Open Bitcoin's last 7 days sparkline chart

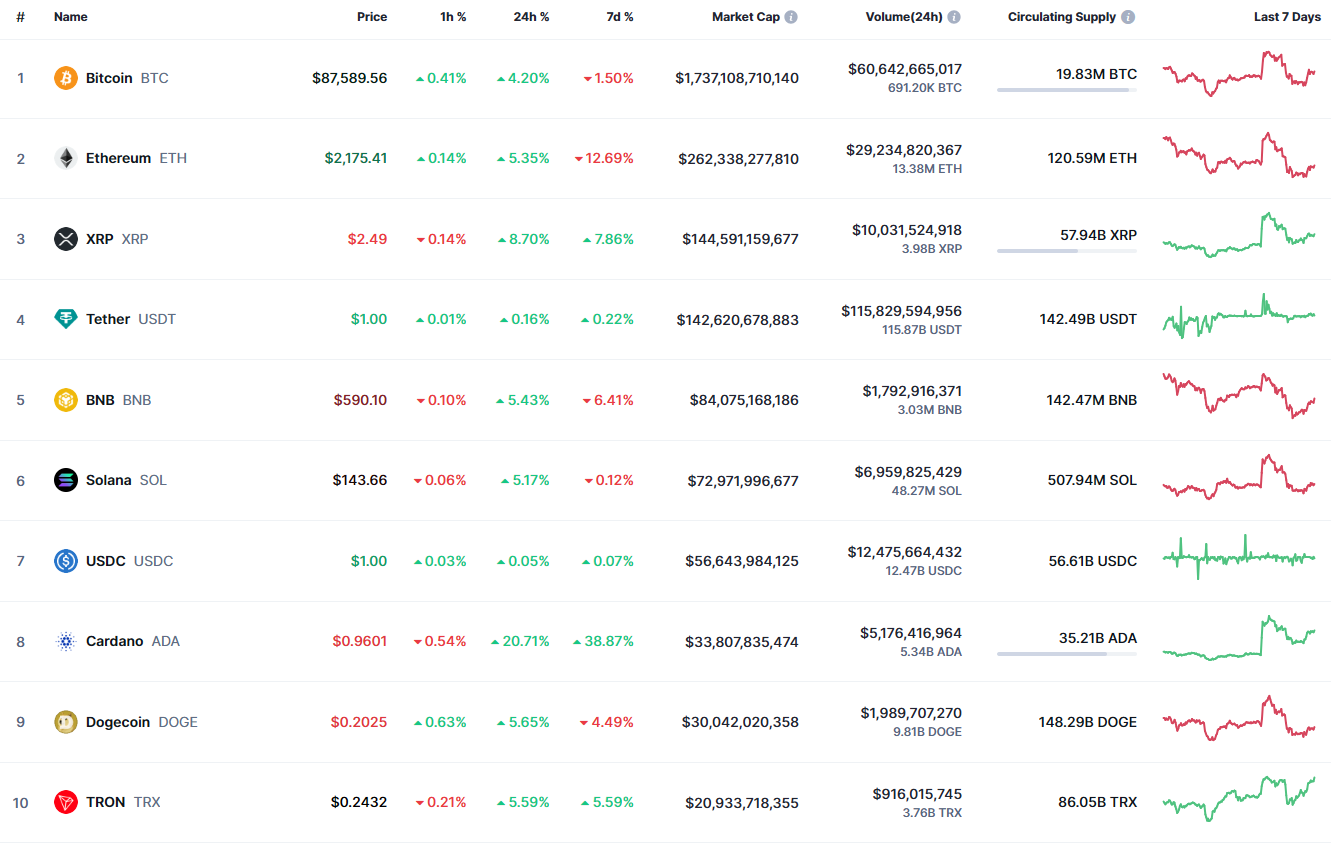point(1239,73)
